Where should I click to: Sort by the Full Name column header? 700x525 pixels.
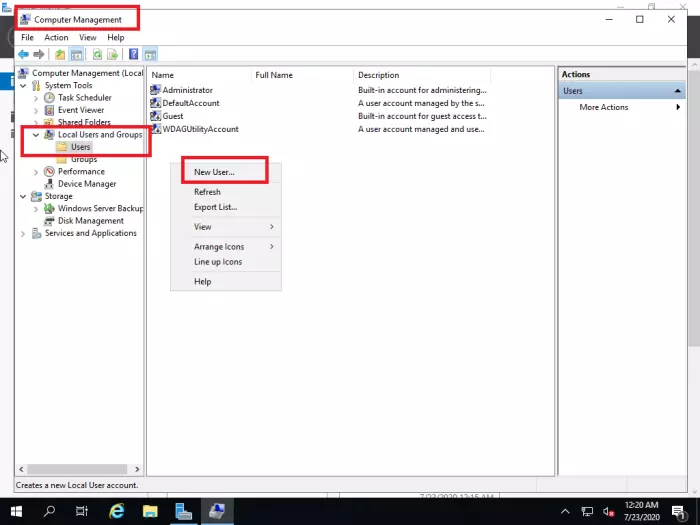click(x=303, y=75)
